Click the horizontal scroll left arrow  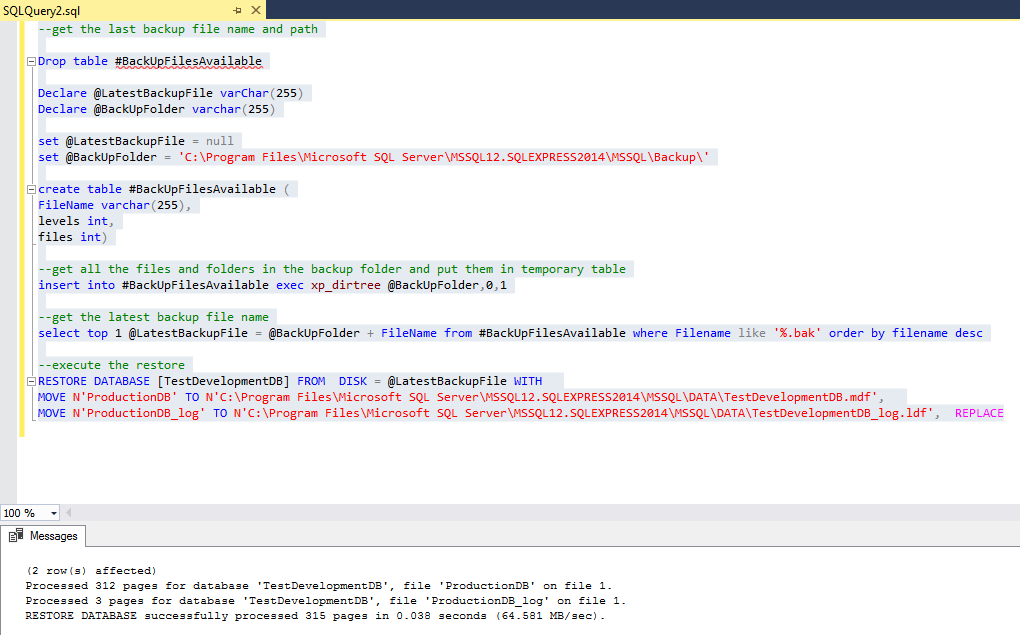pyautogui.click(x=68, y=513)
